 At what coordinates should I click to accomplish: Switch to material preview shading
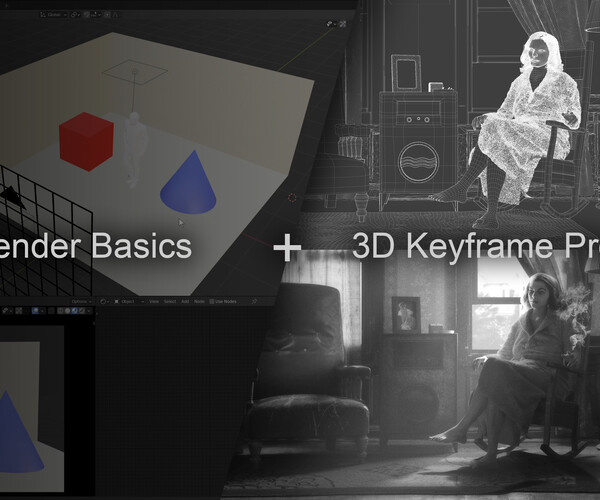coord(75,311)
